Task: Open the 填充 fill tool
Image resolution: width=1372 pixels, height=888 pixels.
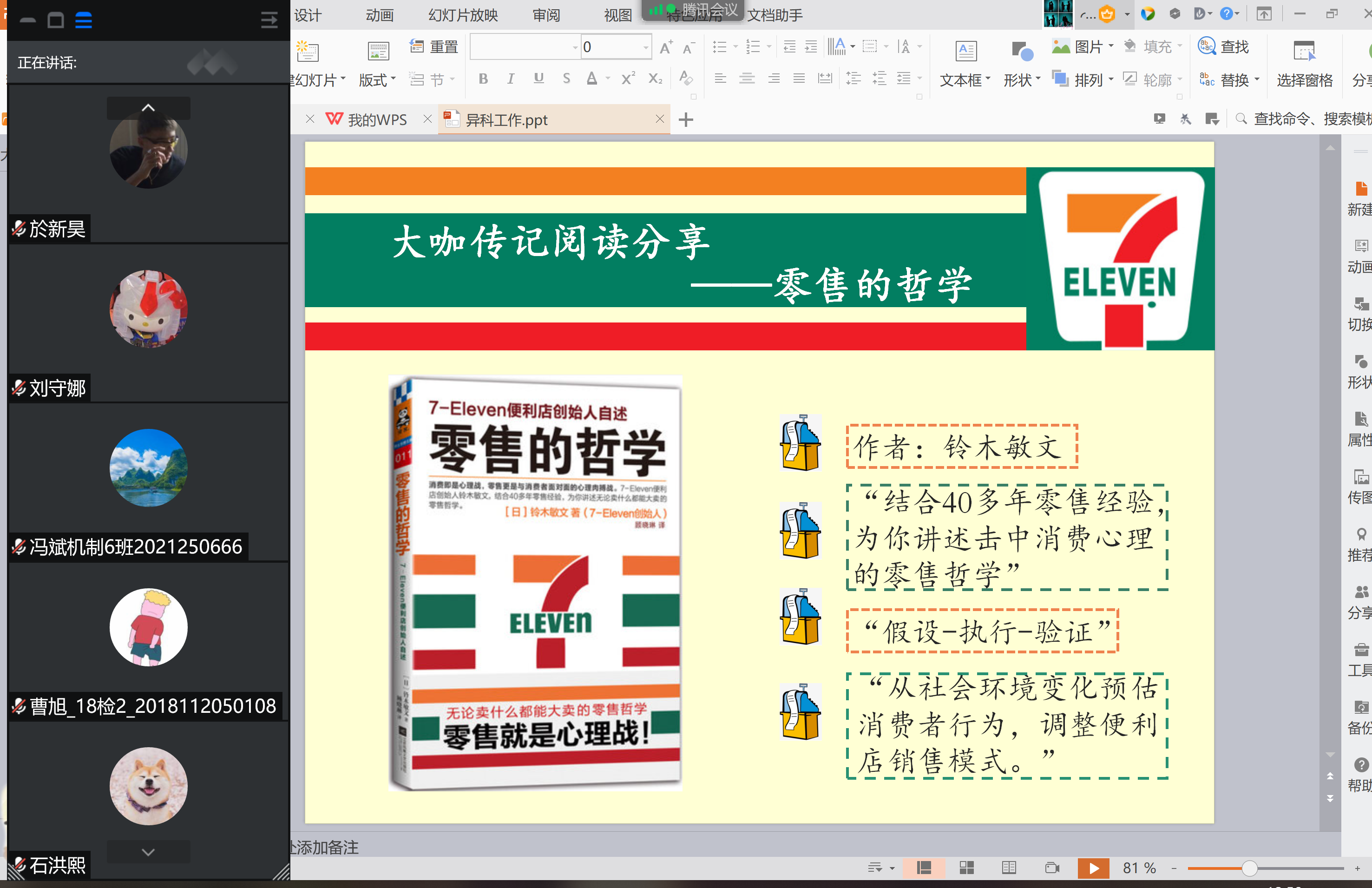Action: 1153,46
